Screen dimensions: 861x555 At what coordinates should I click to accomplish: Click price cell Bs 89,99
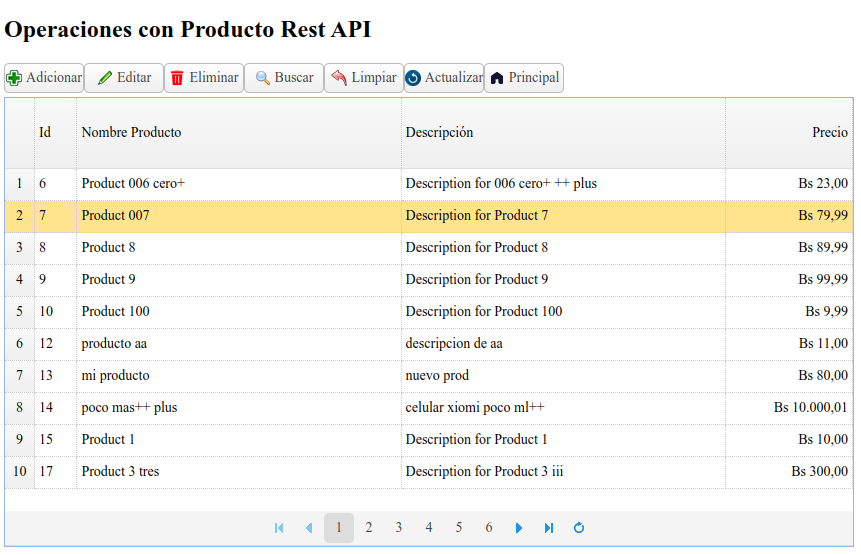click(x=789, y=248)
